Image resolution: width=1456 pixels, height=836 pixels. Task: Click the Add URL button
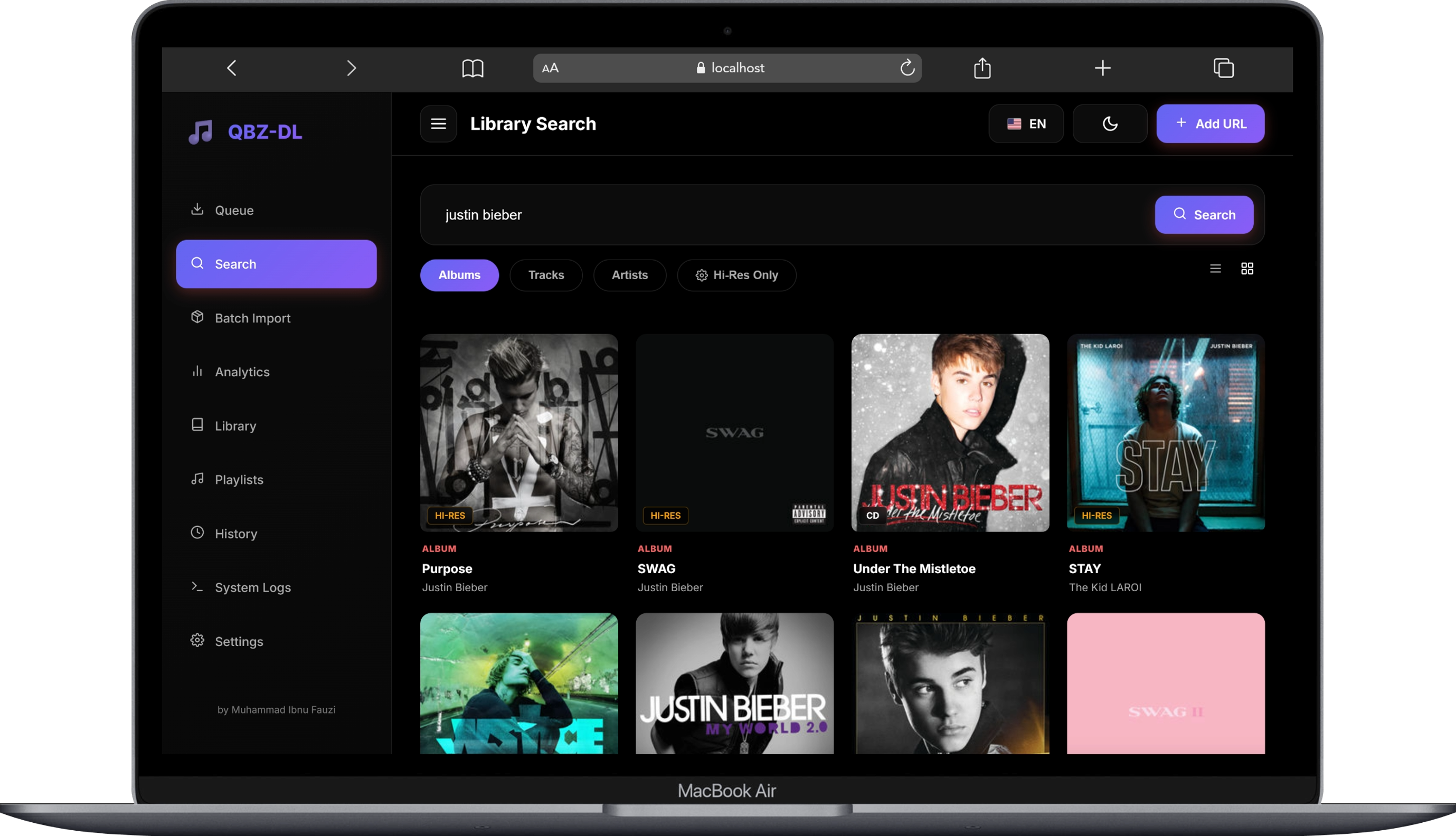point(1211,123)
